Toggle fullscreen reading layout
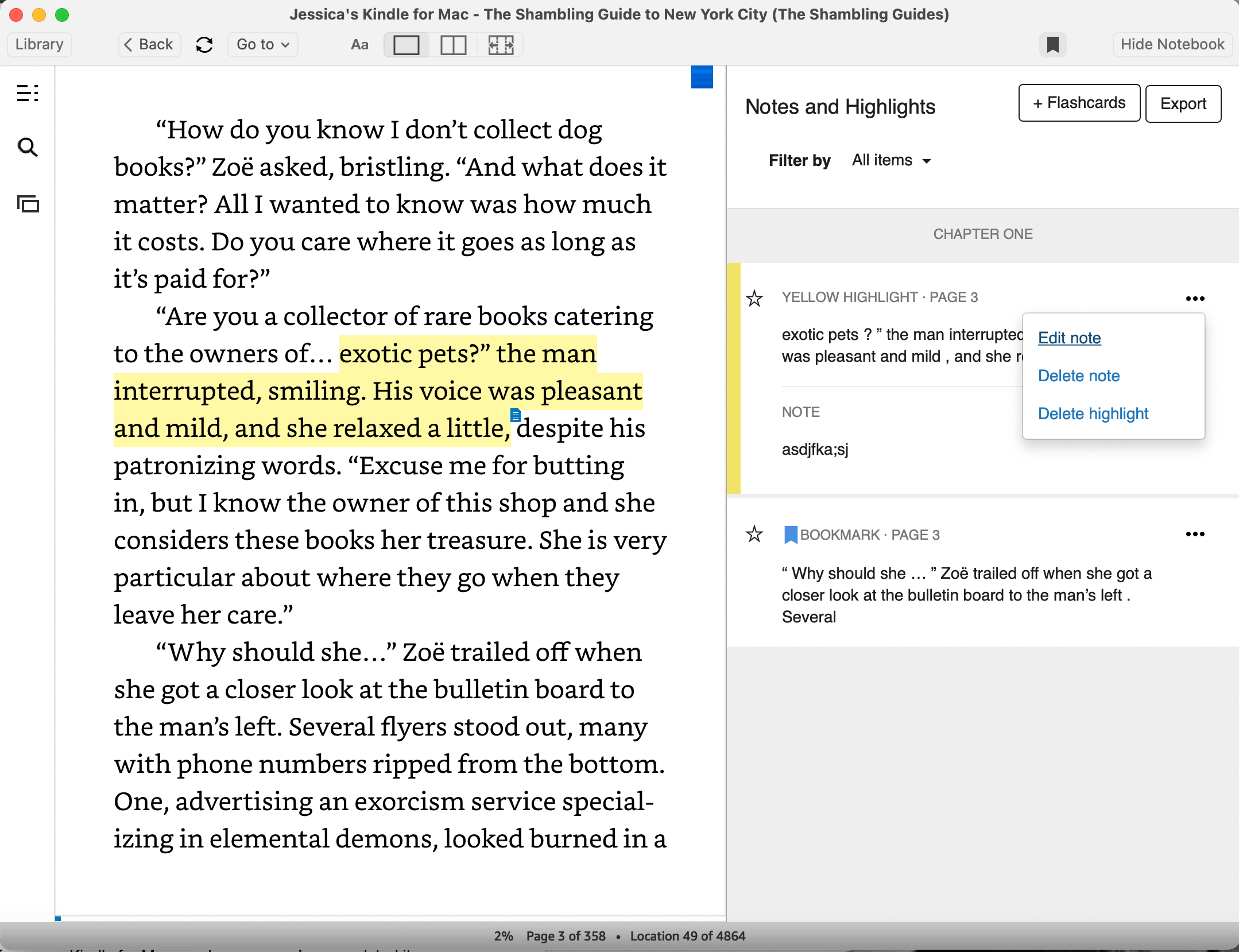The image size is (1239, 952). 500,44
